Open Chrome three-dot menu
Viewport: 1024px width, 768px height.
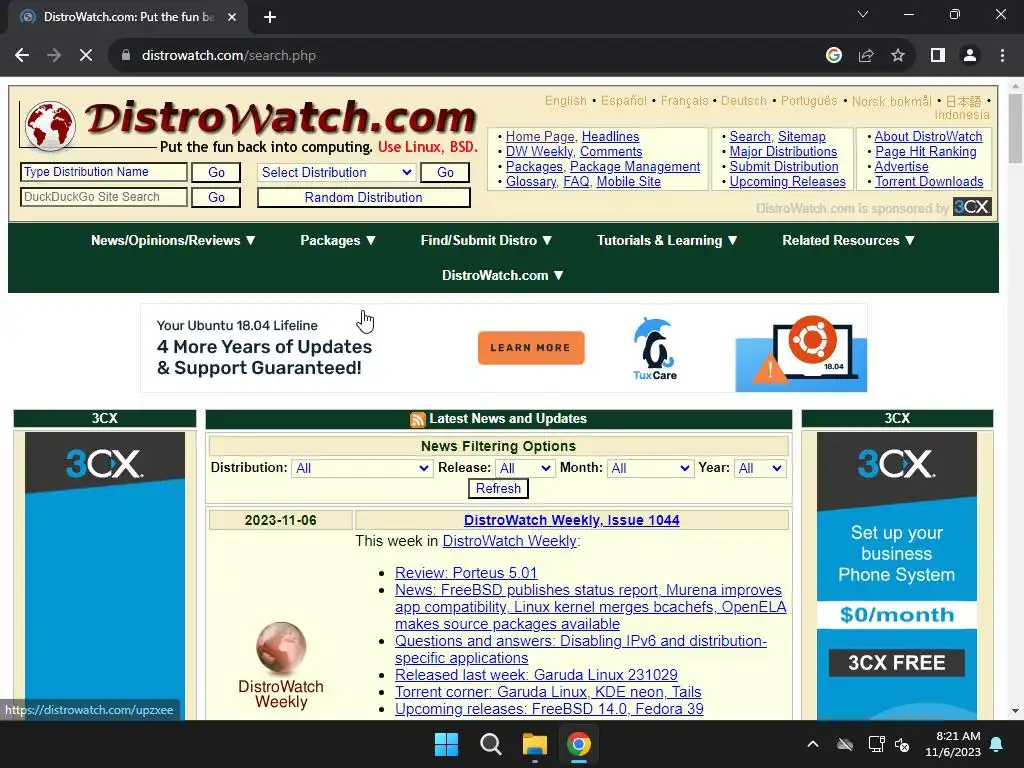pyautogui.click(x=1002, y=56)
